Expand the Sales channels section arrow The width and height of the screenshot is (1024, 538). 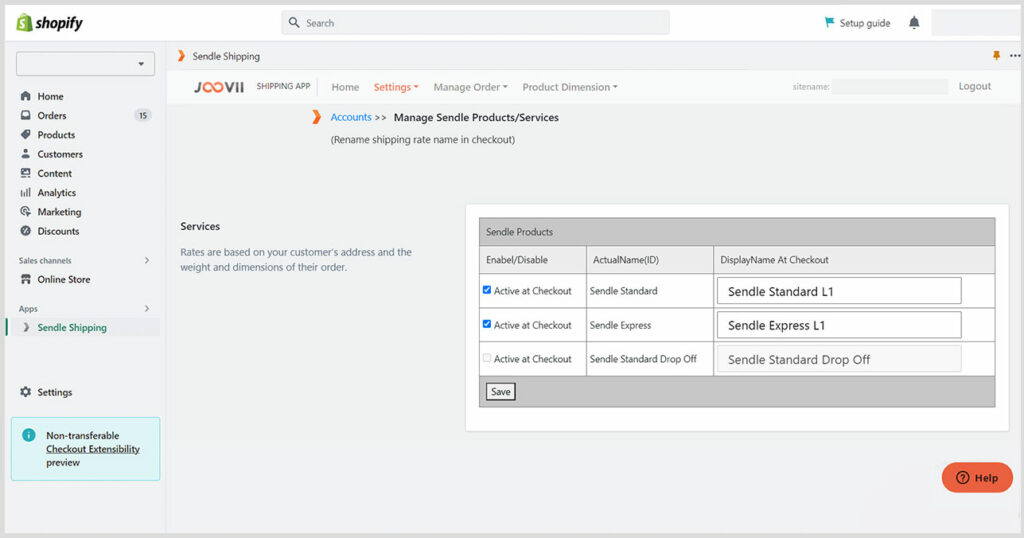click(x=147, y=260)
